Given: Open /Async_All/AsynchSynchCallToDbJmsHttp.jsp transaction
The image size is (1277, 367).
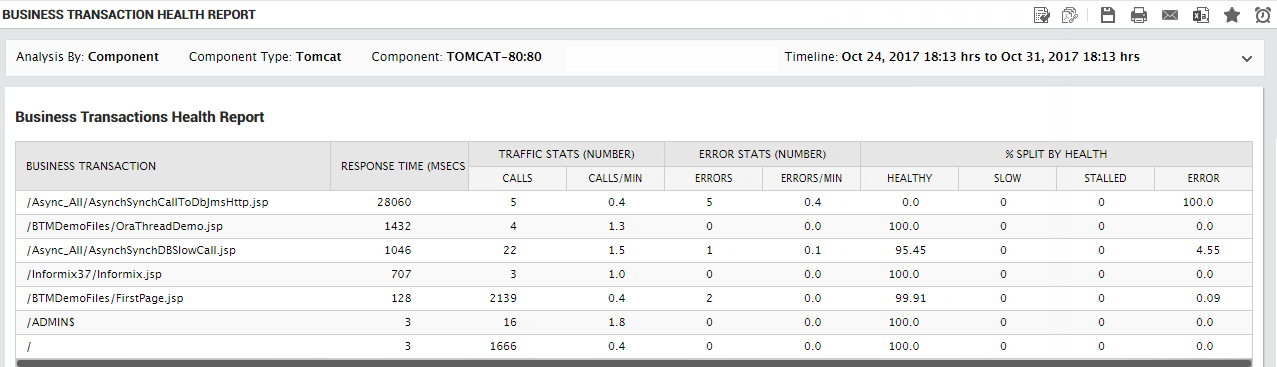Looking at the screenshot, I should click(148, 202).
